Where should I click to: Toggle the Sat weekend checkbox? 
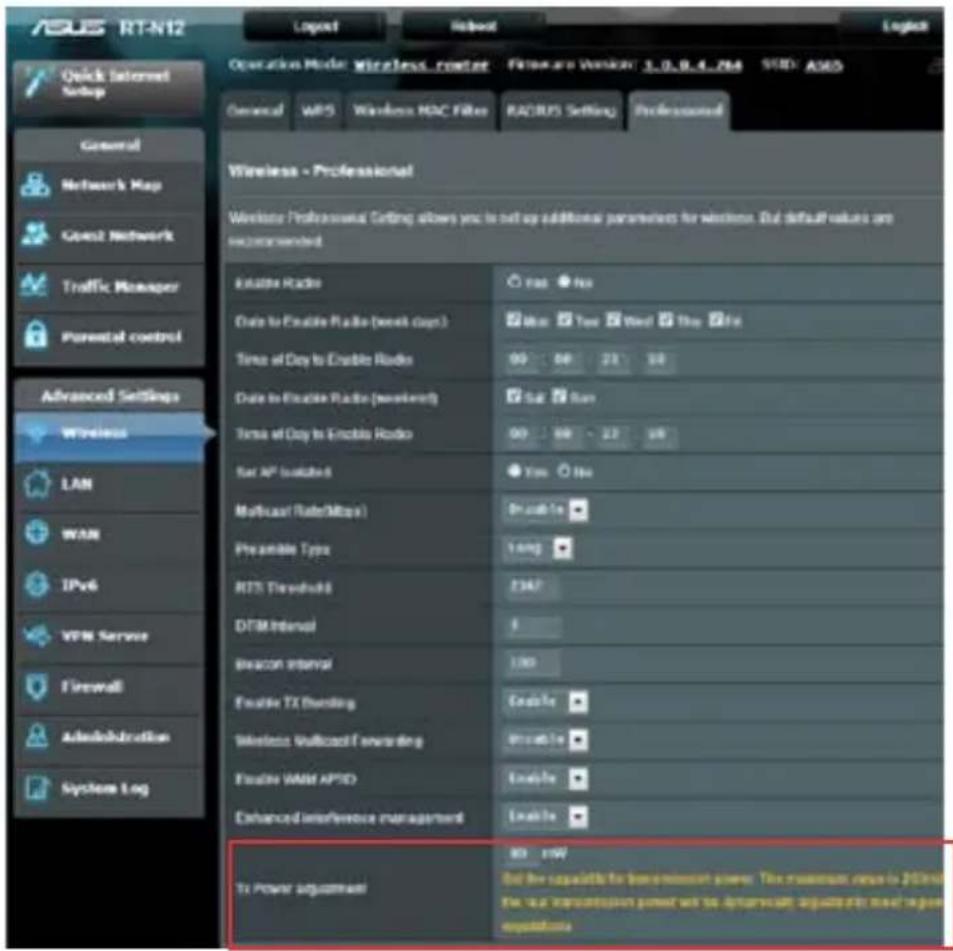tap(514, 396)
